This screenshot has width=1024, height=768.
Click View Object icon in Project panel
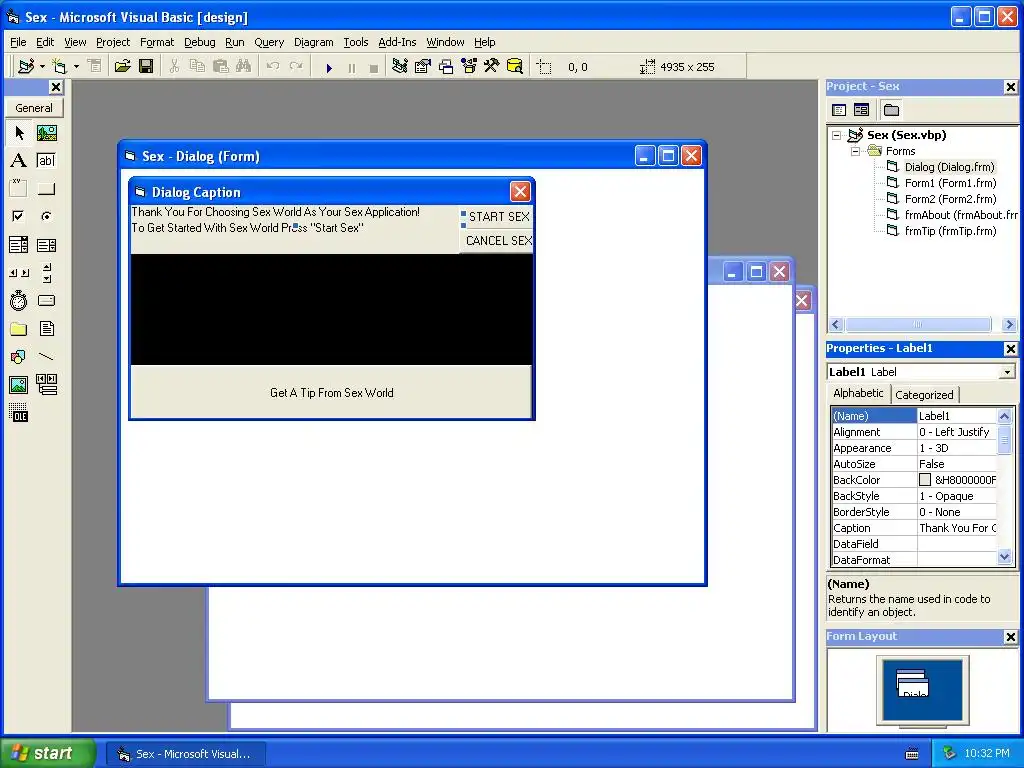(x=861, y=110)
